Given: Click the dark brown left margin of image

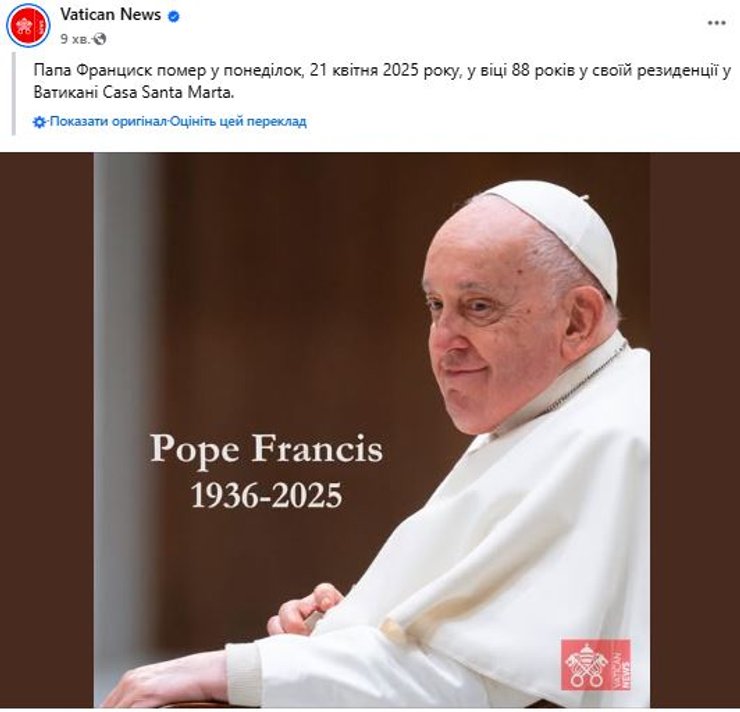Looking at the screenshot, I should point(47,430).
